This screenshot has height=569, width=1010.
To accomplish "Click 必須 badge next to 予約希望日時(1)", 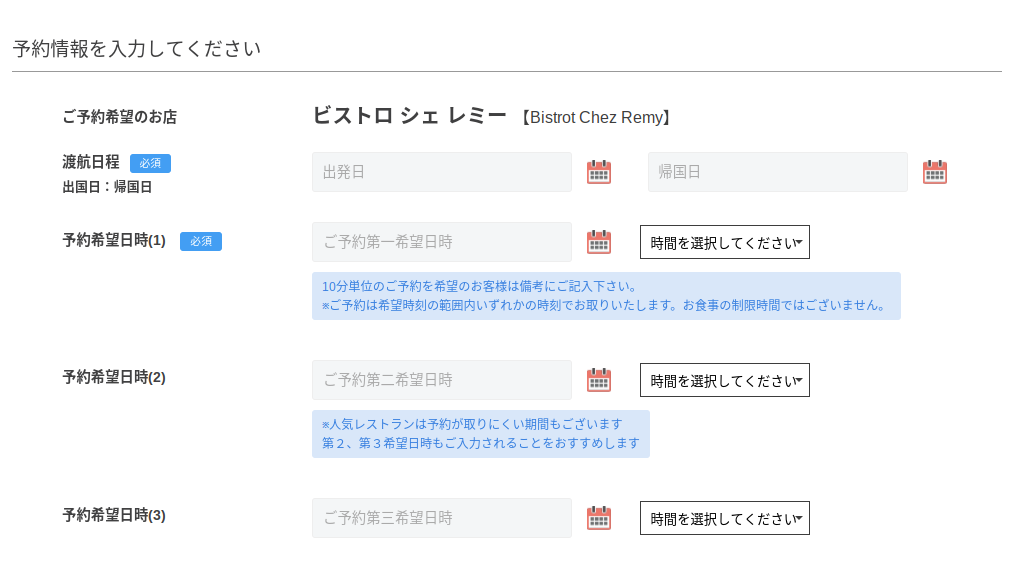I will click(200, 241).
